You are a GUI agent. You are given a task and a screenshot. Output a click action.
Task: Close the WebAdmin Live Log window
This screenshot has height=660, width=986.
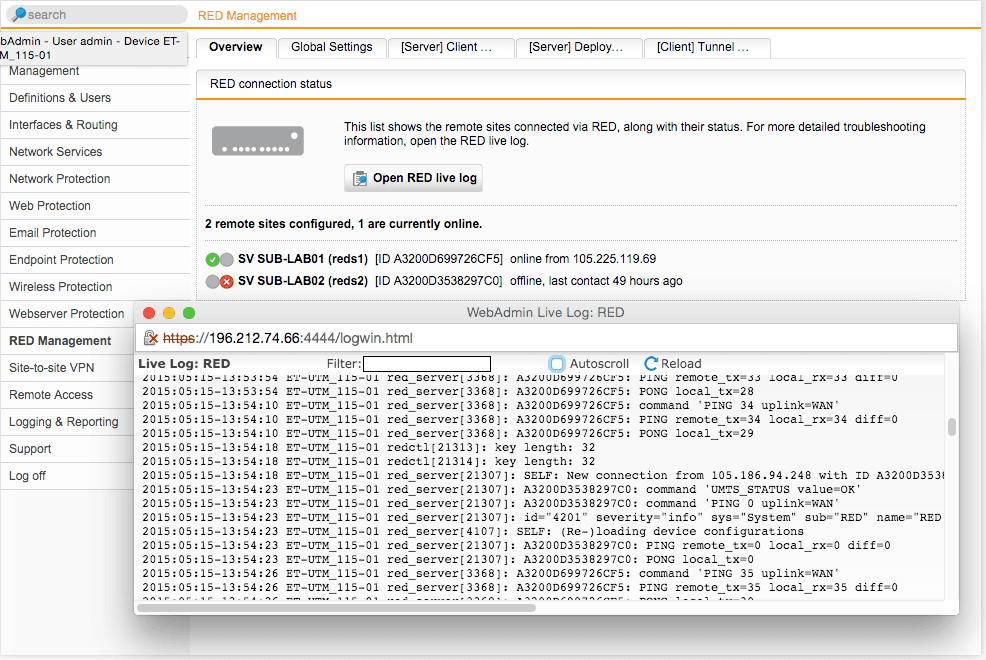click(149, 313)
